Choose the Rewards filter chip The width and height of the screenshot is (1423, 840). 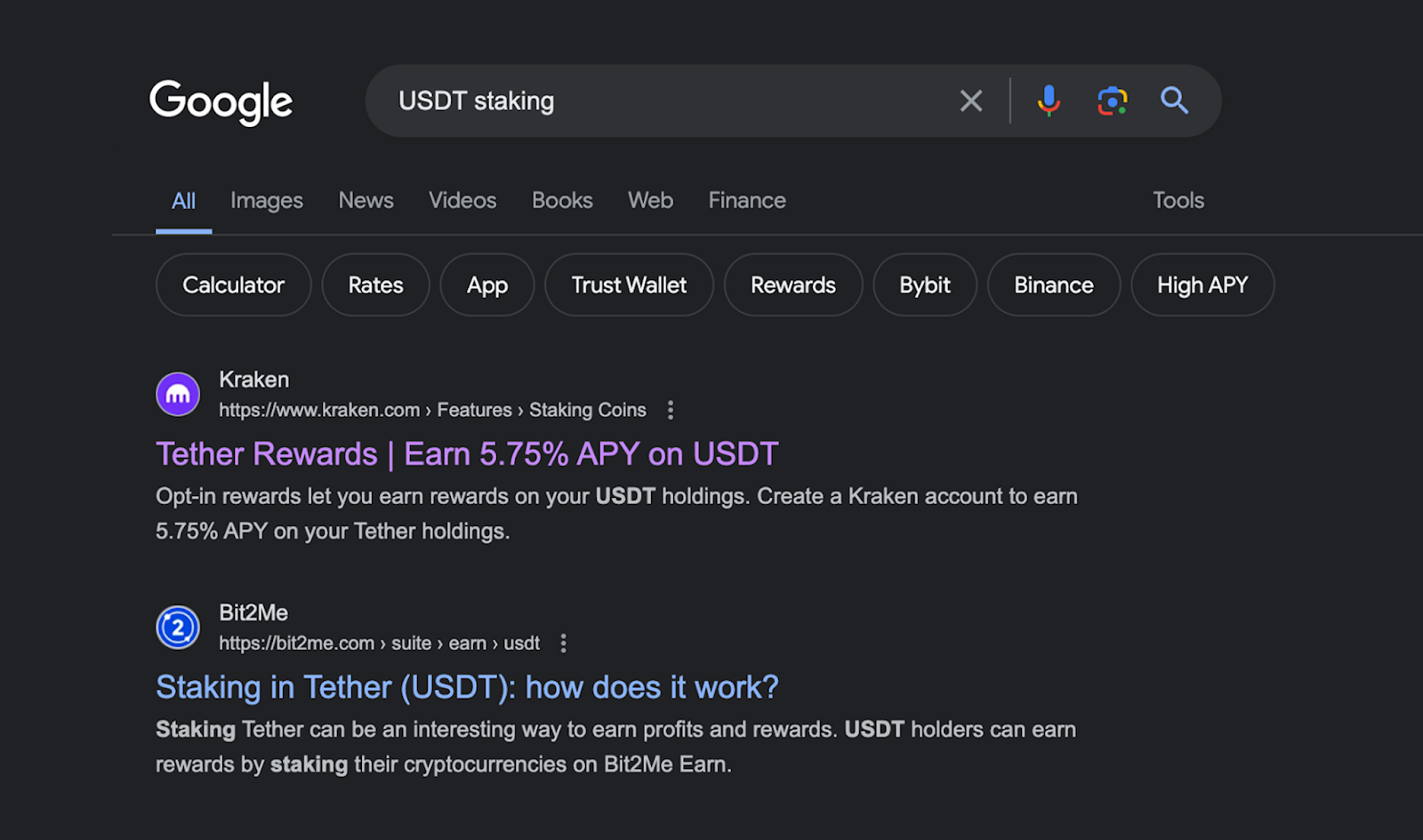click(x=793, y=284)
